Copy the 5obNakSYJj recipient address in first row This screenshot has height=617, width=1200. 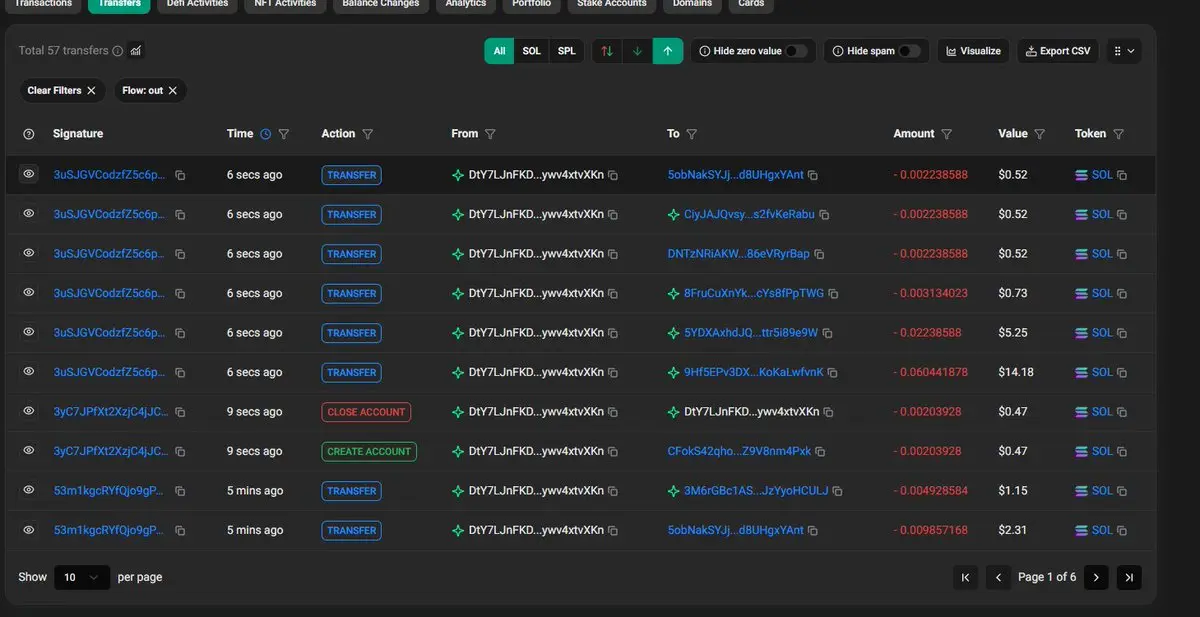click(x=813, y=175)
